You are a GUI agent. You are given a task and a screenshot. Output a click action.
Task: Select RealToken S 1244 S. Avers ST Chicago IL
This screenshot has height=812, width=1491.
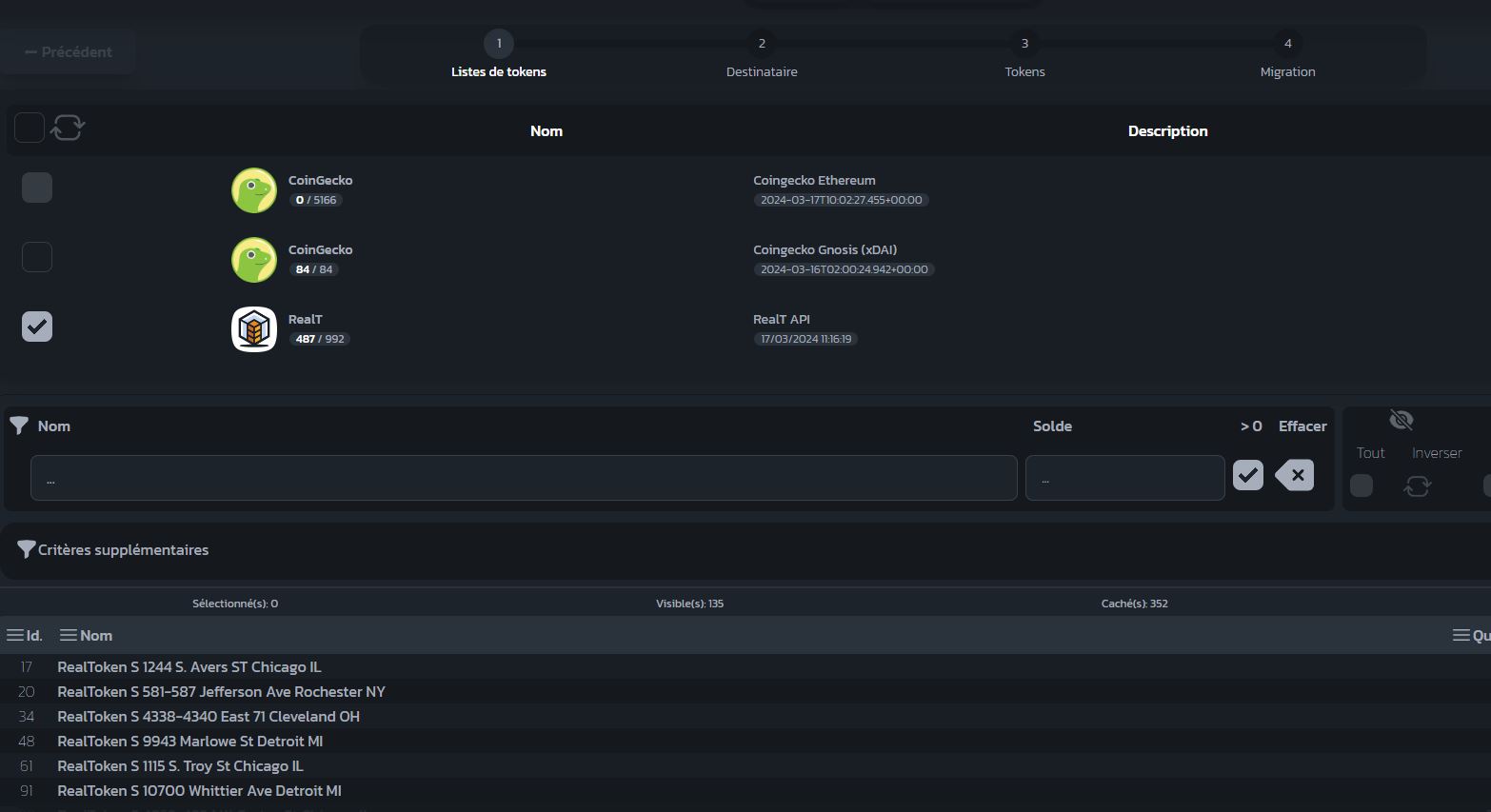coord(189,666)
